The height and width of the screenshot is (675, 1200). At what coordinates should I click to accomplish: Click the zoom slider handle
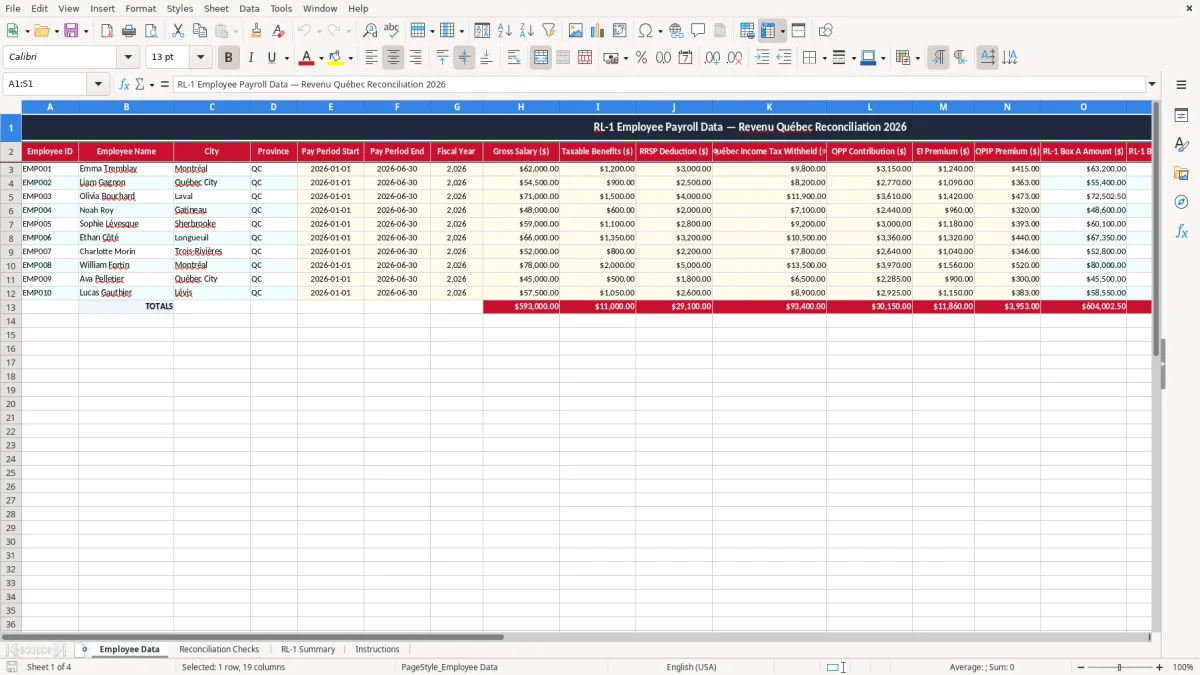click(1120, 667)
